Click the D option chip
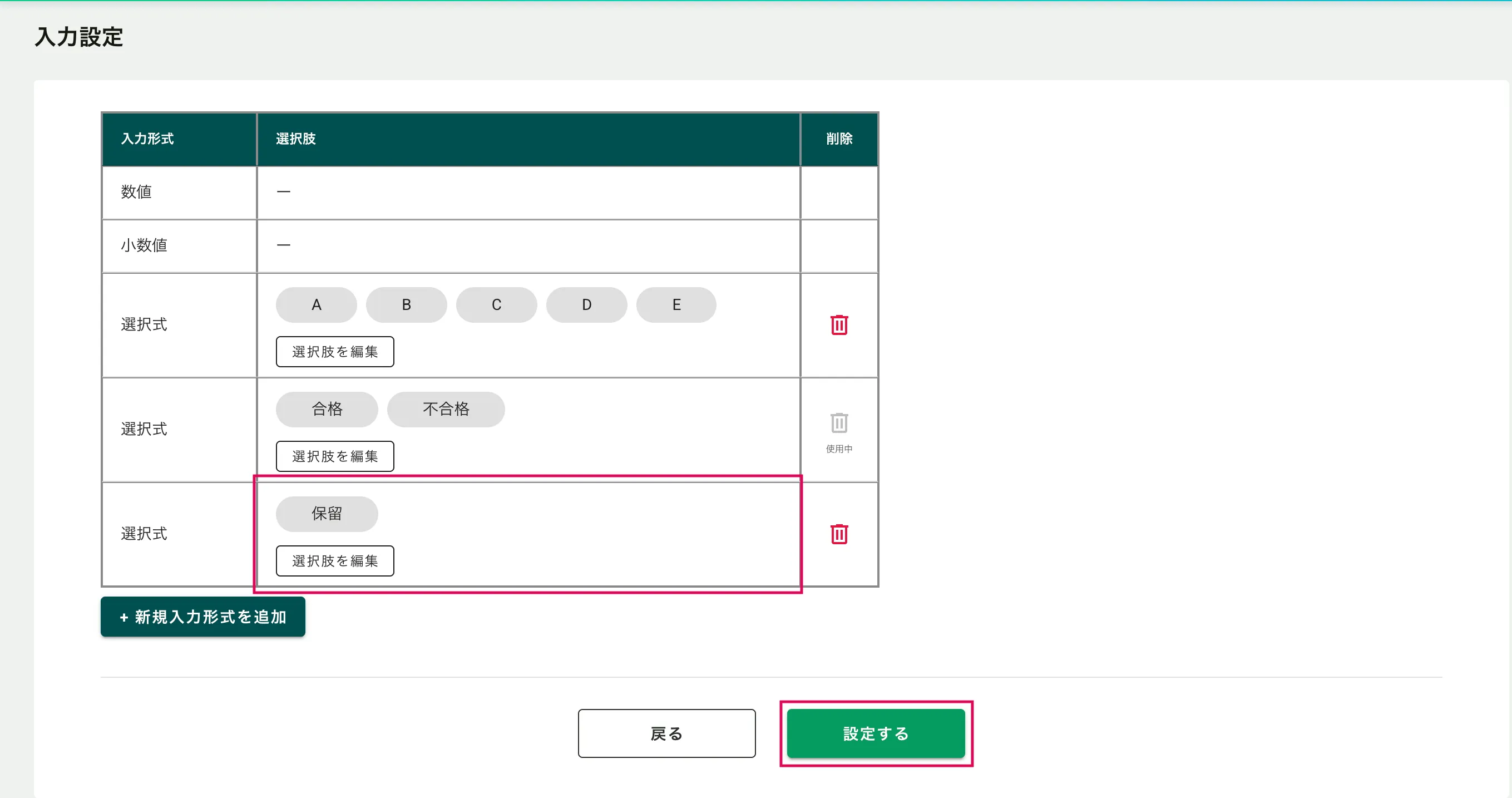Image resolution: width=1512 pixels, height=798 pixels. [x=586, y=305]
